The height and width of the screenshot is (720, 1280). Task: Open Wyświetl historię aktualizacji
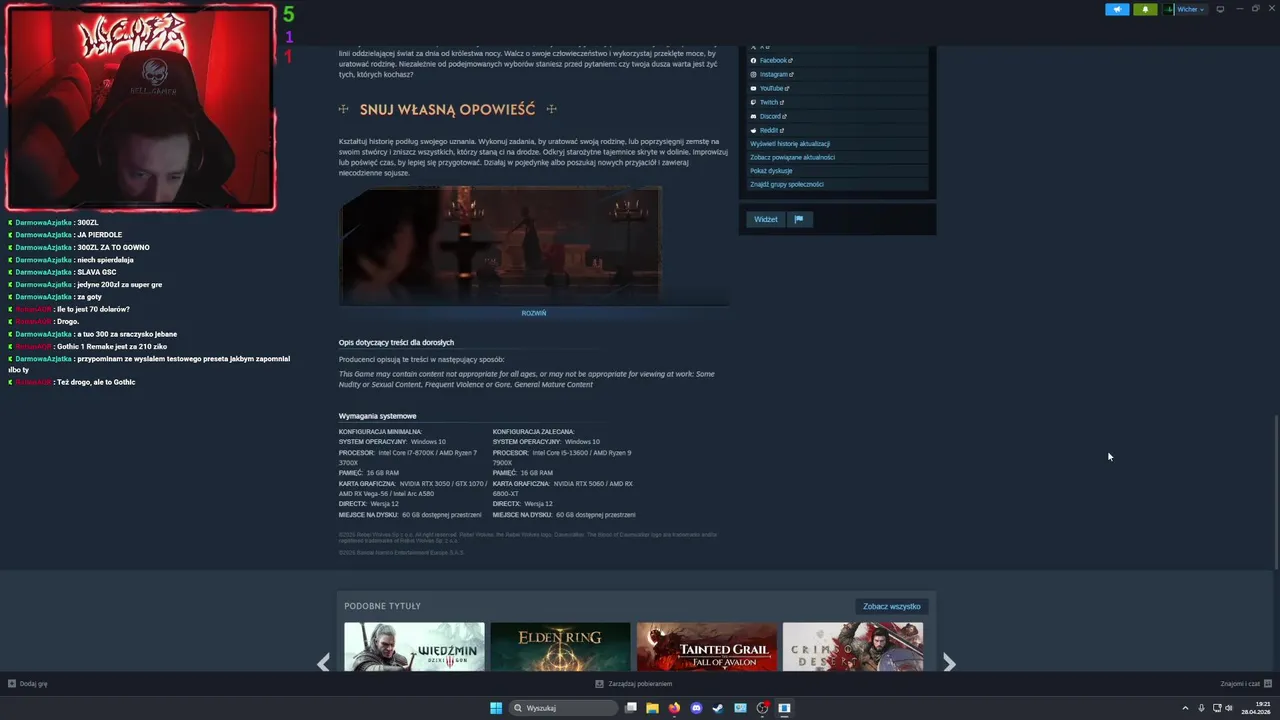tap(790, 144)
